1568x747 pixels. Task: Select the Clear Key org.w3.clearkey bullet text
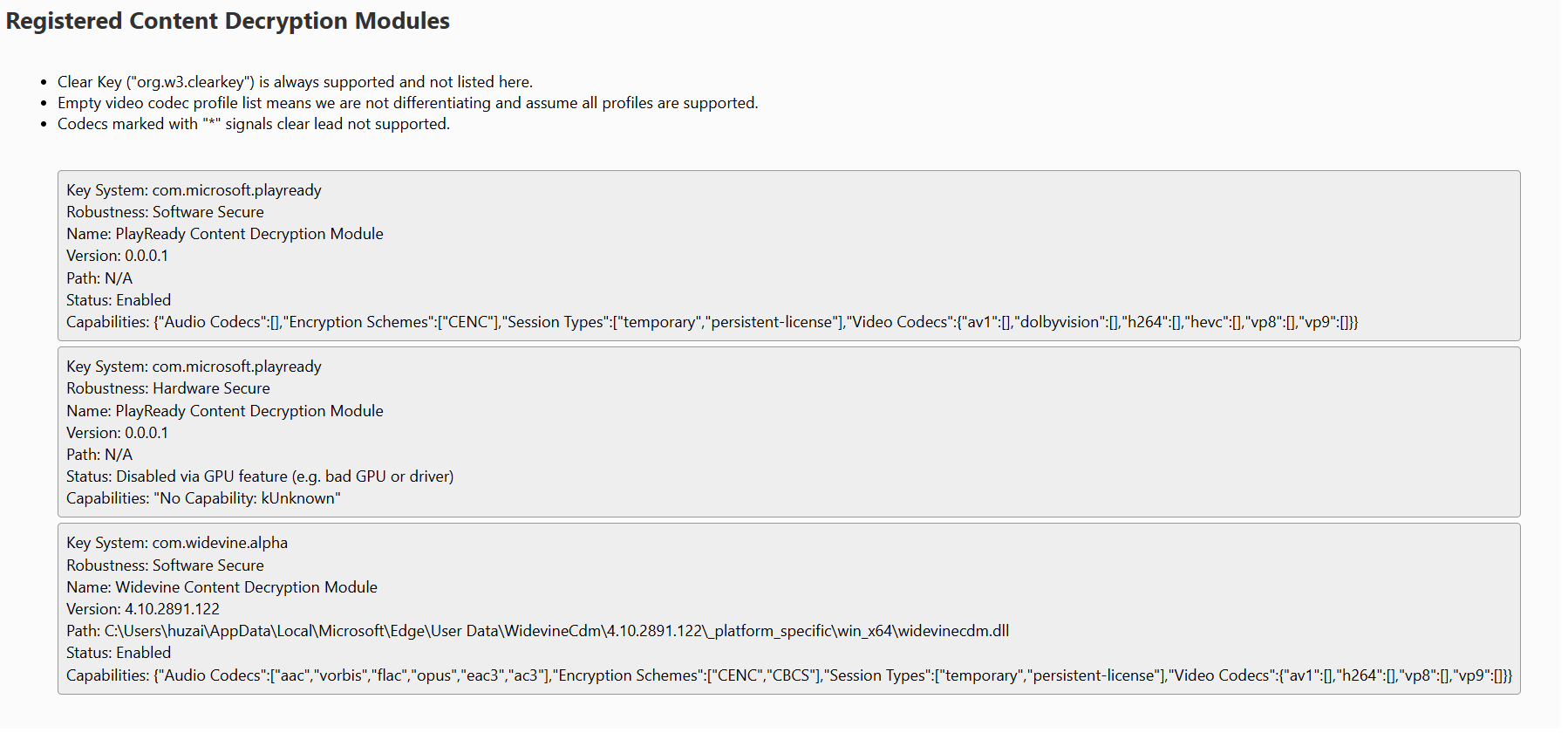(295, 82)
